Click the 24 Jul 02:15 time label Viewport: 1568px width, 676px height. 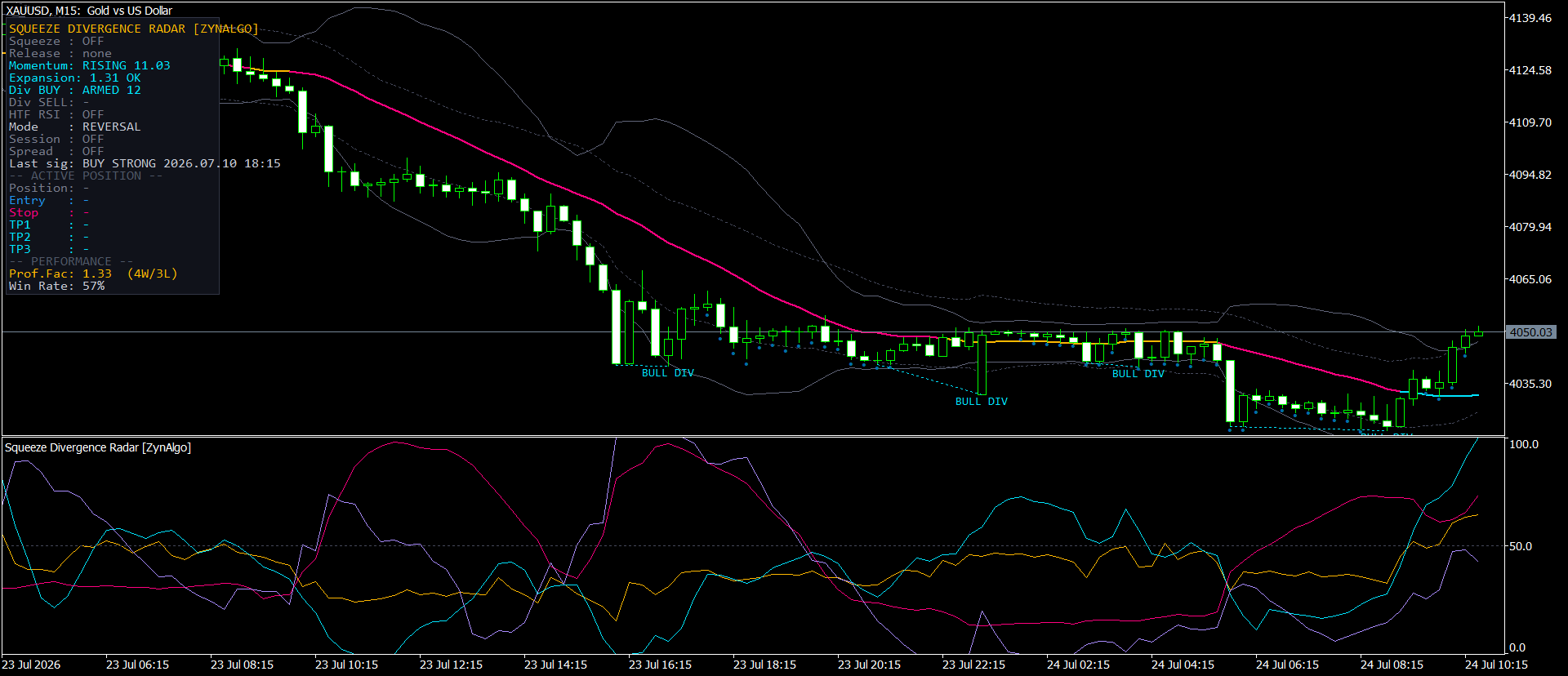pos(1079,665)
